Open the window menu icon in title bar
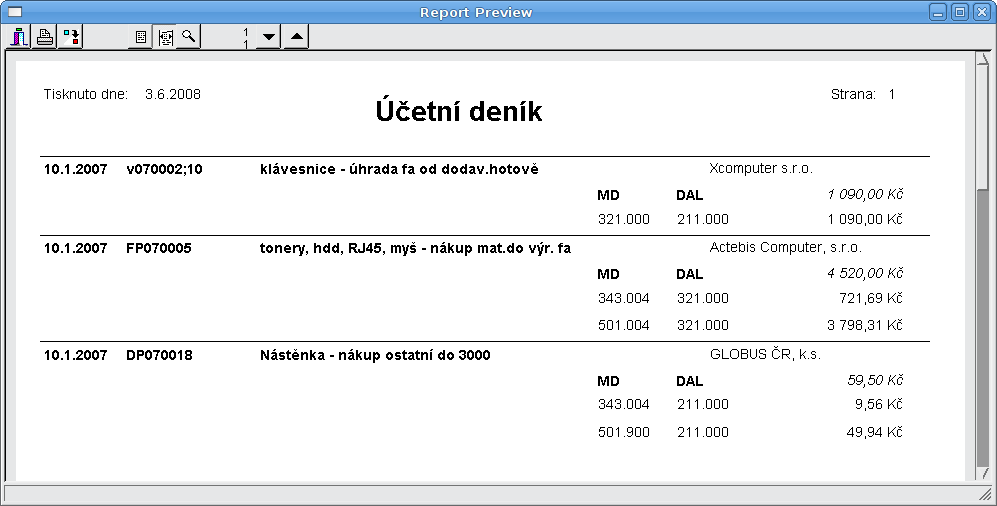The image size is (997, 506). (x=15, y=12)
